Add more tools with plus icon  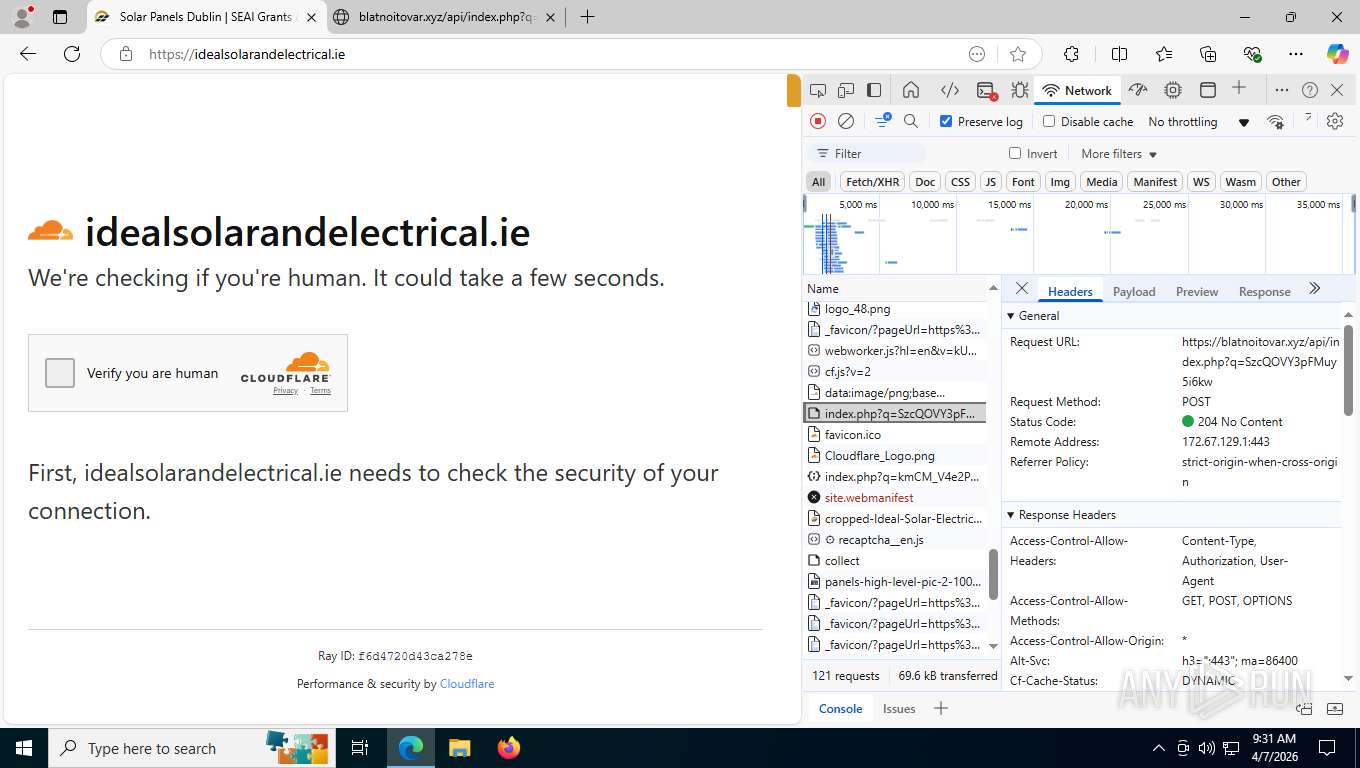(x=1239, y=88)
